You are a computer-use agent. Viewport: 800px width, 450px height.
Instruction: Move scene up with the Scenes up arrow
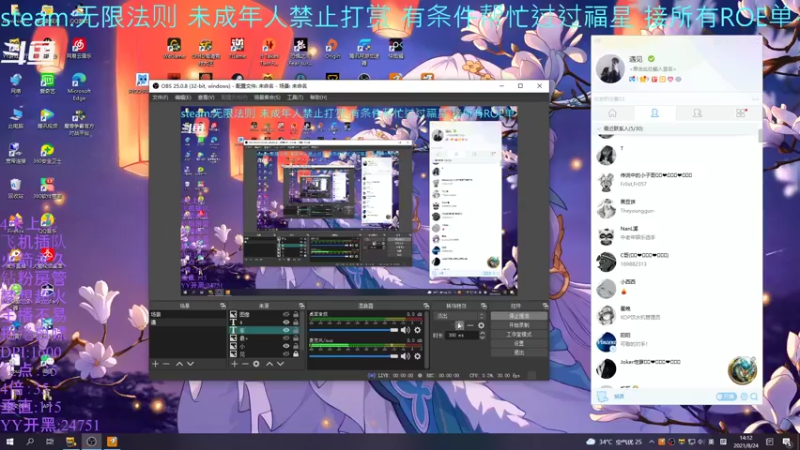(179, 364)
